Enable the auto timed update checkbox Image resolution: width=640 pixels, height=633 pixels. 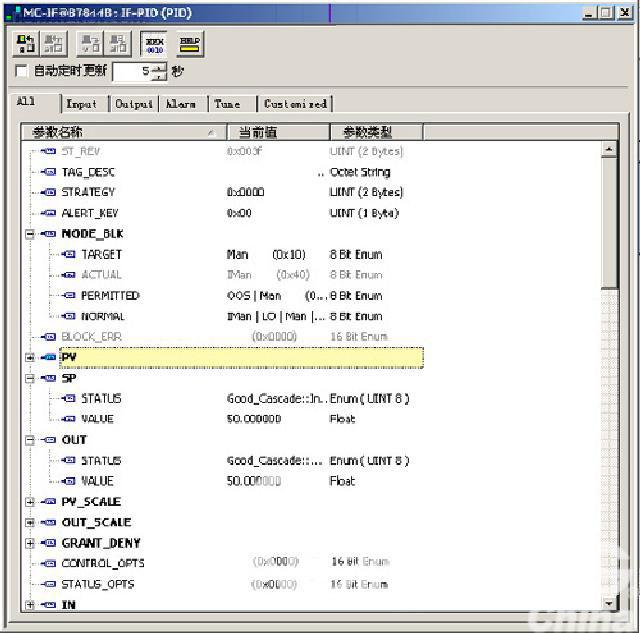(x=22, y=71)
